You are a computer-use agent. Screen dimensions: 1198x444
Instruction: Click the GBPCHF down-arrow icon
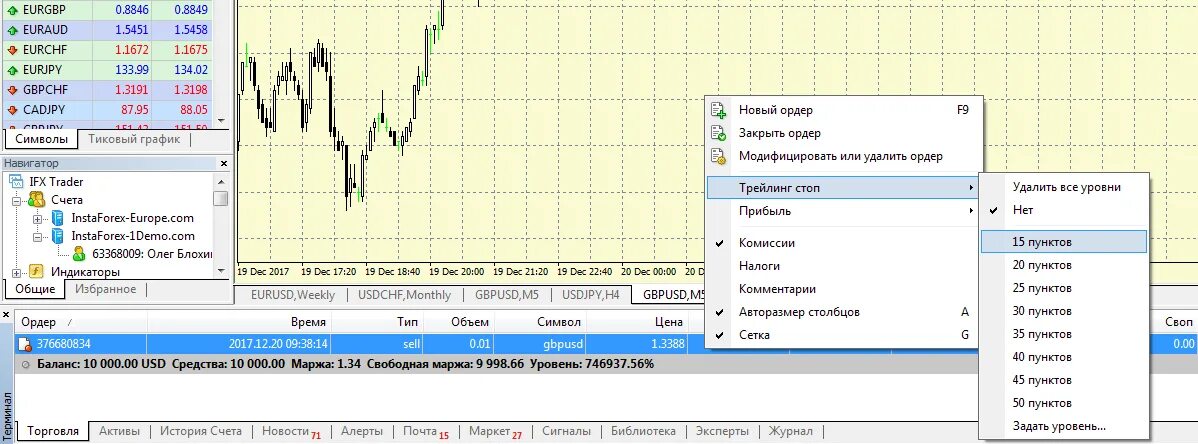coord(12,89)
